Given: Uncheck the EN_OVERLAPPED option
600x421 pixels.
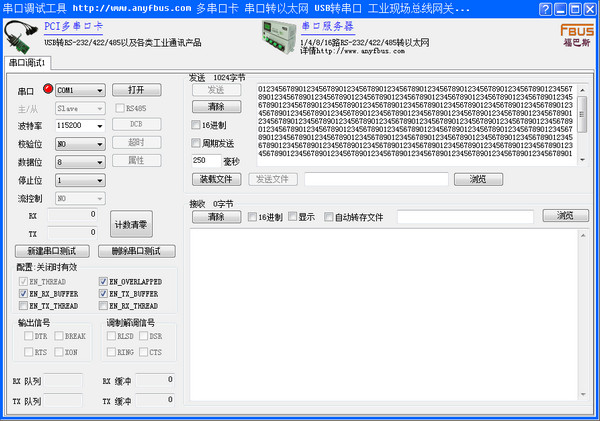Looking at the screenshot, I should click(x=103, y=282).
